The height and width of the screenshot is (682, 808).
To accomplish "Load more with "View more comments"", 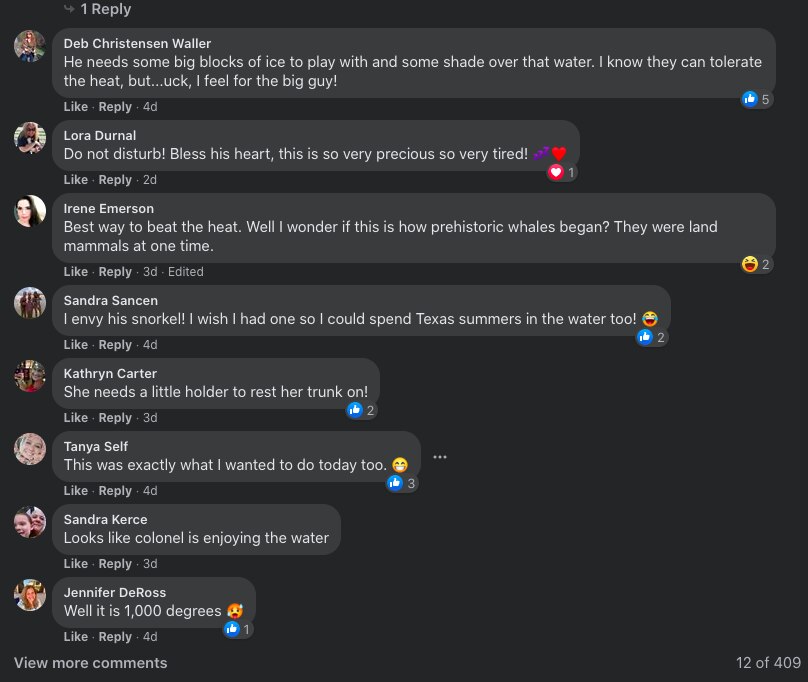I will 91,663.
